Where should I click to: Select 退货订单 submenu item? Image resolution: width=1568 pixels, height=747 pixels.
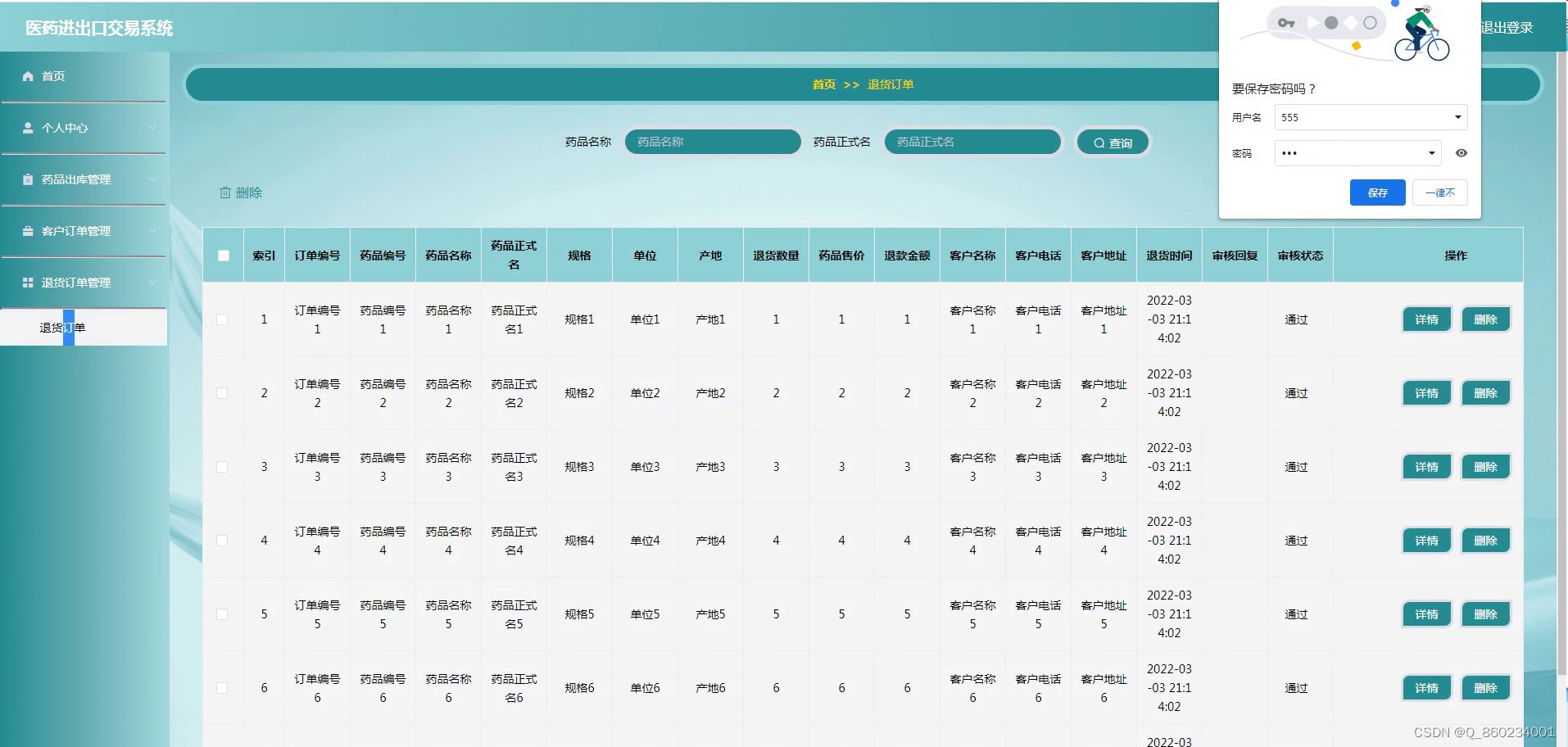click(x=84, y=328)
